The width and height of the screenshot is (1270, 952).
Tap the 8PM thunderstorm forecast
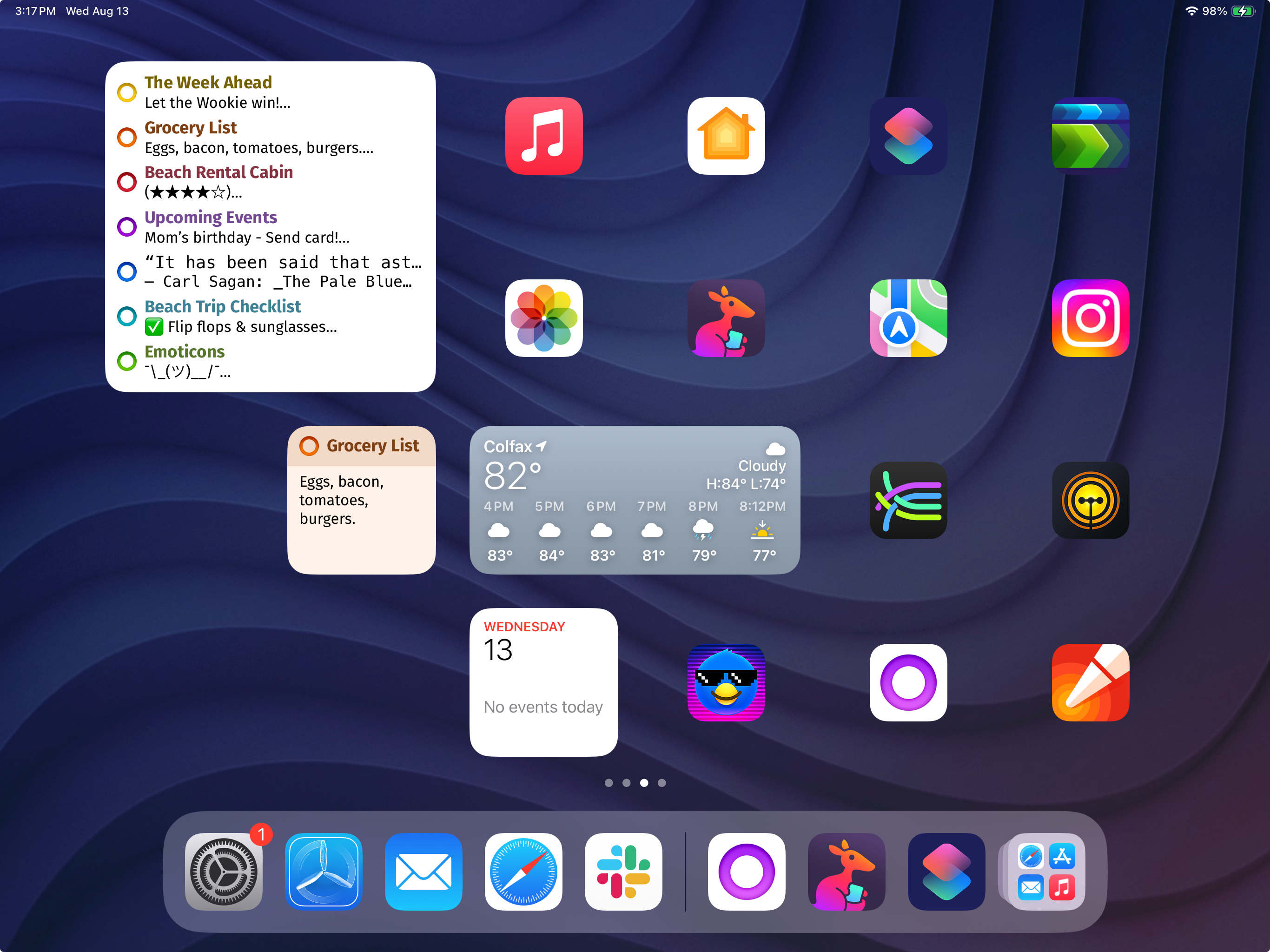tap(703, 530)
